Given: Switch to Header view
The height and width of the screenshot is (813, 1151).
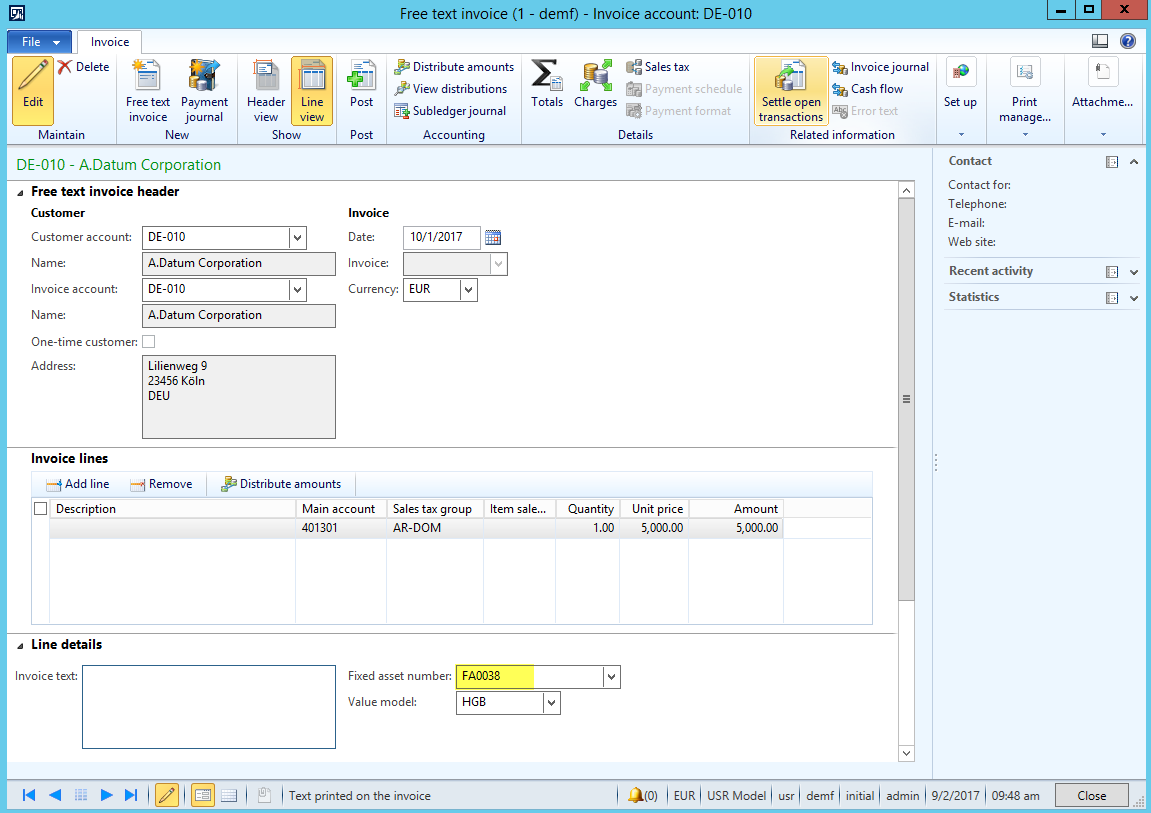Looking at the screenshot, I should [266, 90].
